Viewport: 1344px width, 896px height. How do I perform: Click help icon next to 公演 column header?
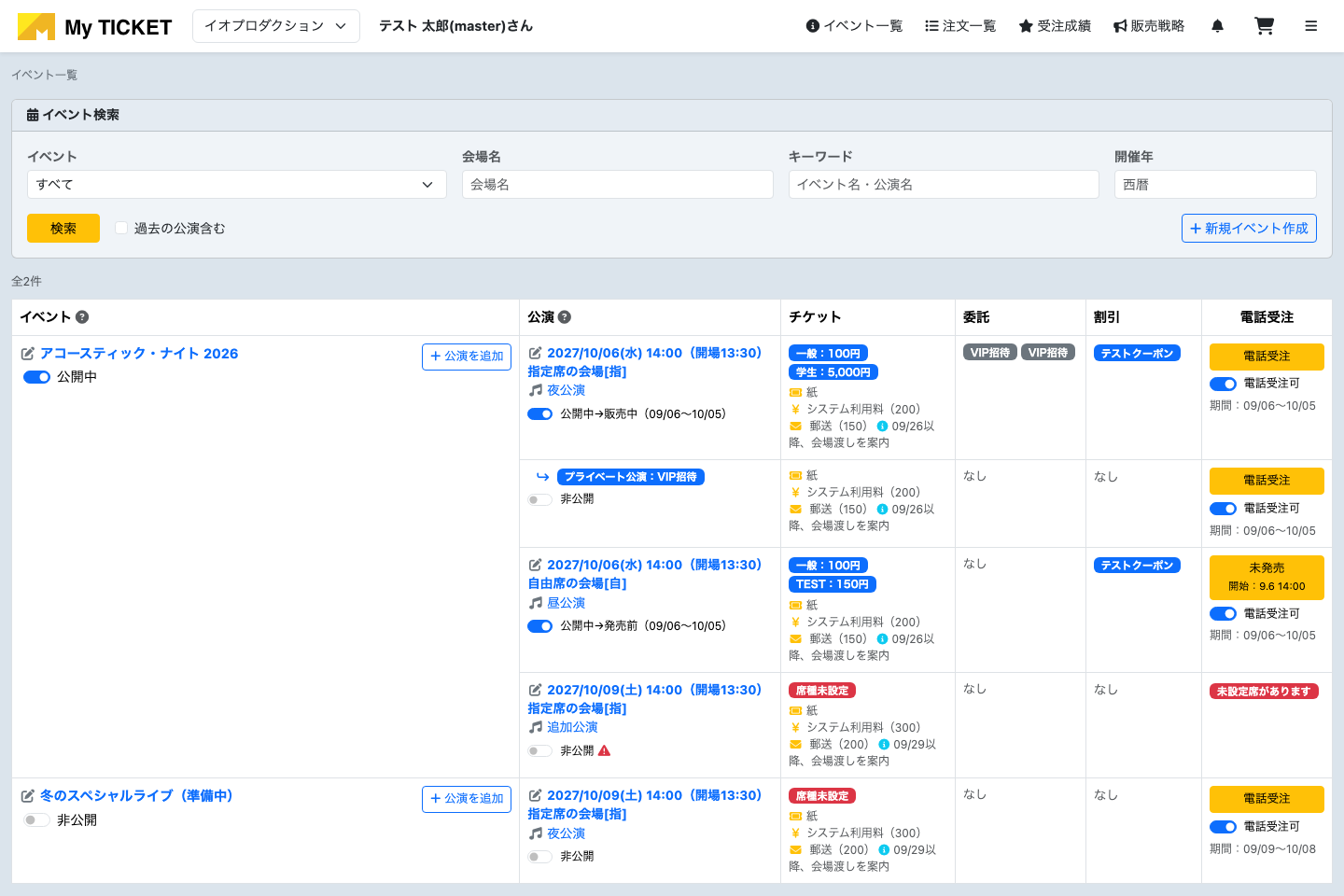point(565,317)
